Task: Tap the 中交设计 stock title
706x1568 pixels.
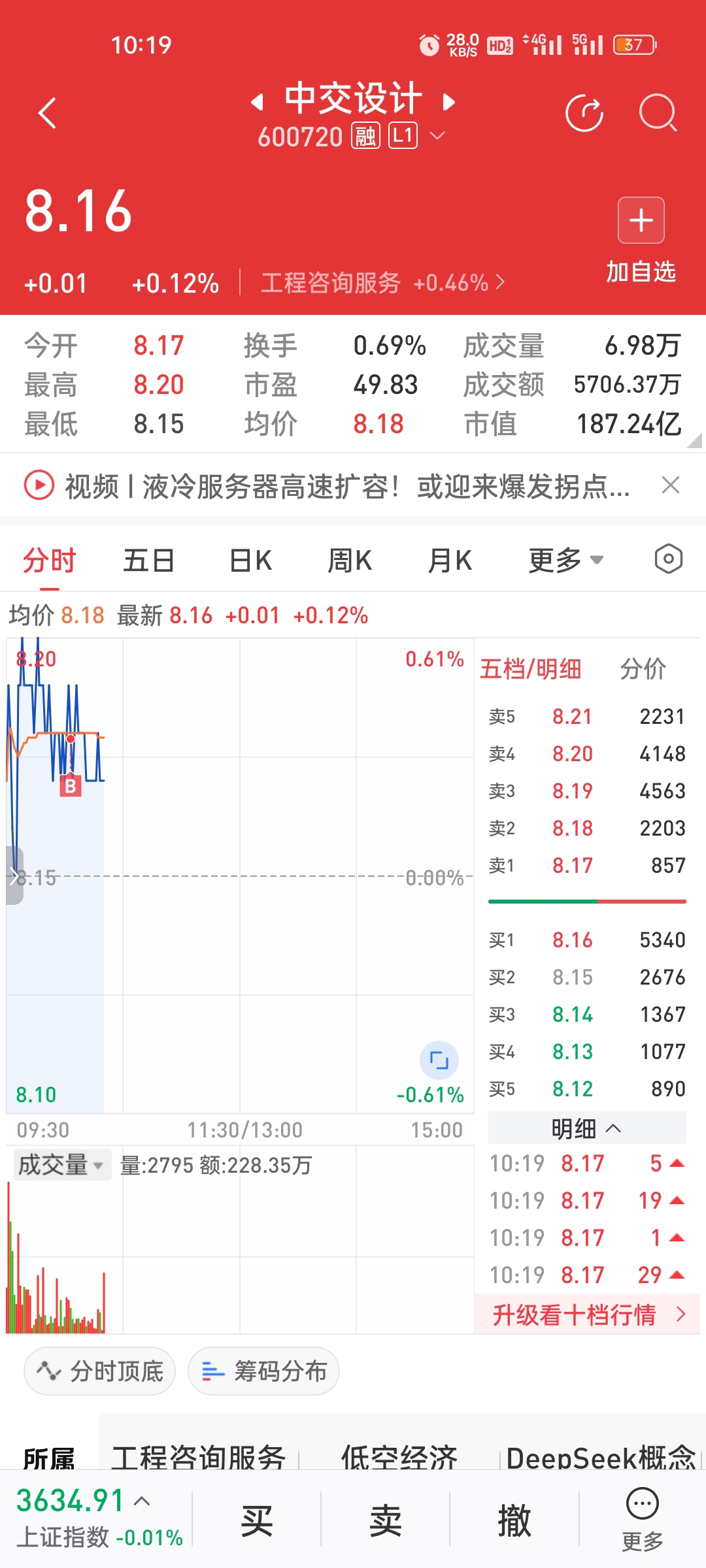Action: point(353,99)
